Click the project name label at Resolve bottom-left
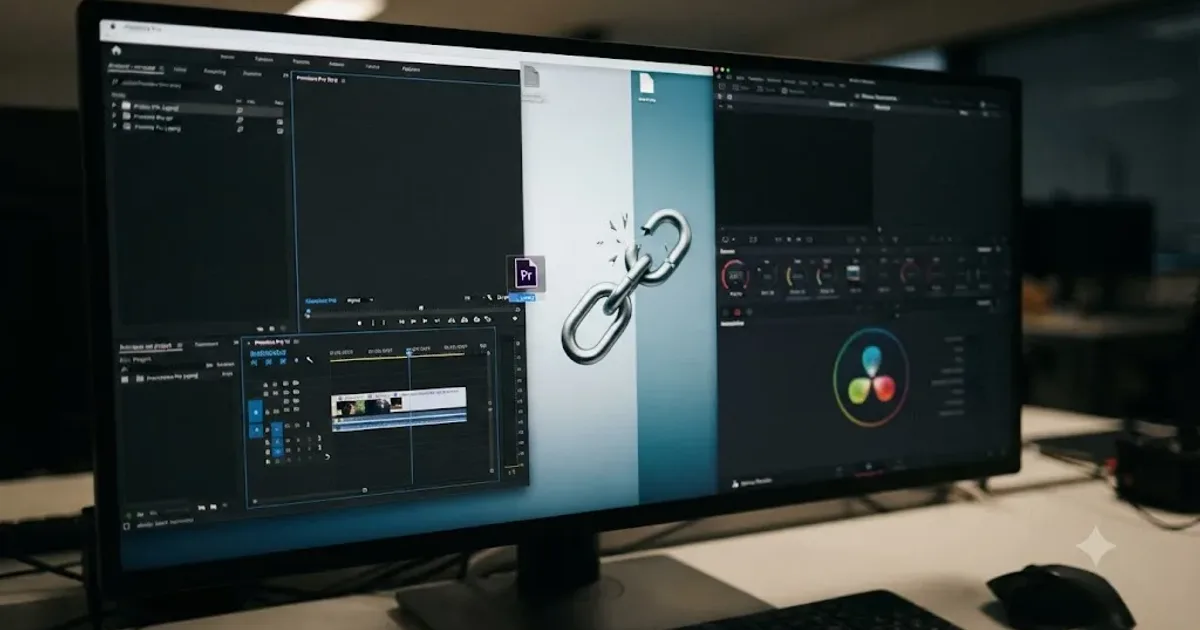Image resolution: width=1200 pixels, height=630 pixels. [756, 482]
